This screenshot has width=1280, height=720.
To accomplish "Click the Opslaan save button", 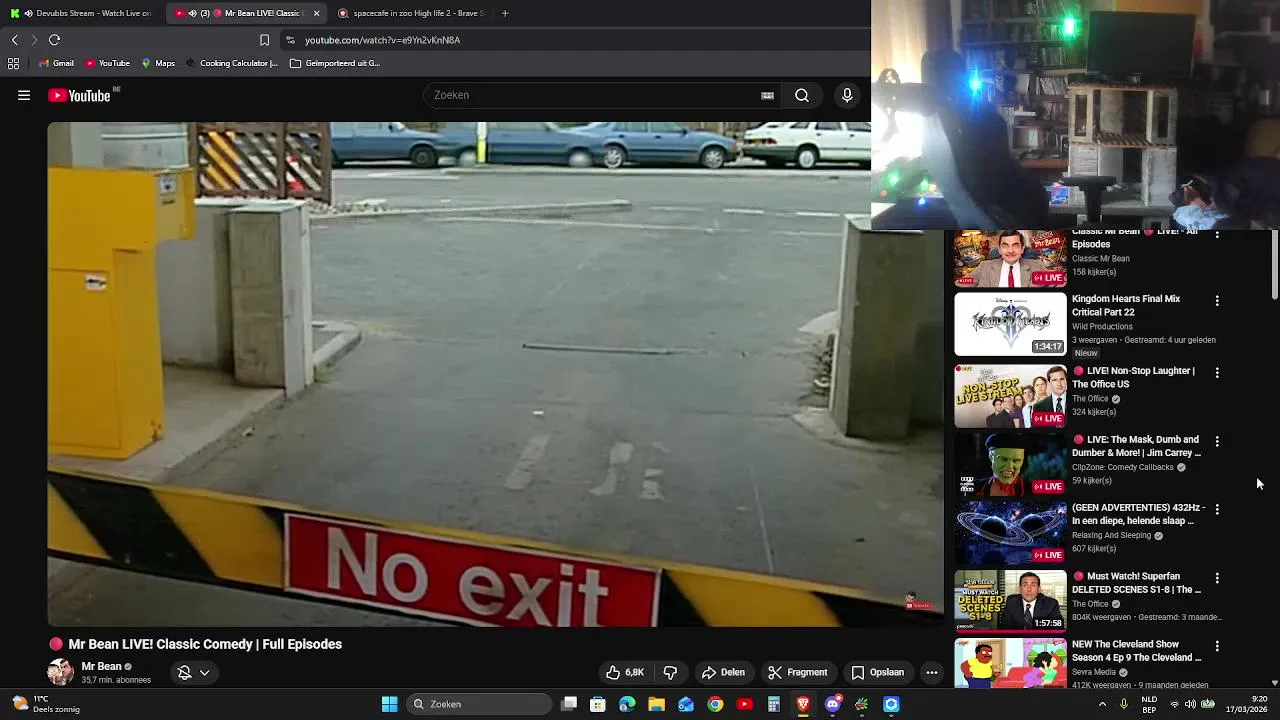I will (877, 672).
